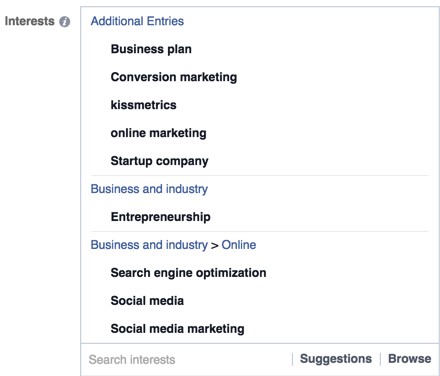
Task: Select the Startup company interest
Action: 159,161
